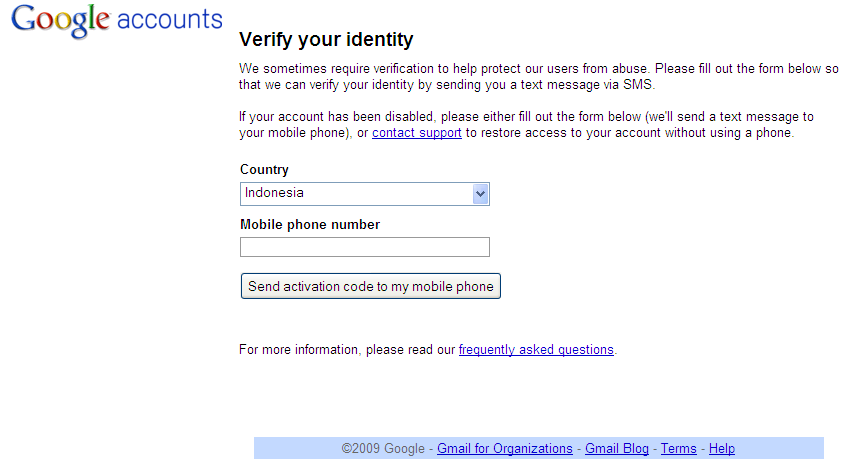Click the "Verify your identity" heading
This screenshot has height=470, width=850.
(326, 40)
